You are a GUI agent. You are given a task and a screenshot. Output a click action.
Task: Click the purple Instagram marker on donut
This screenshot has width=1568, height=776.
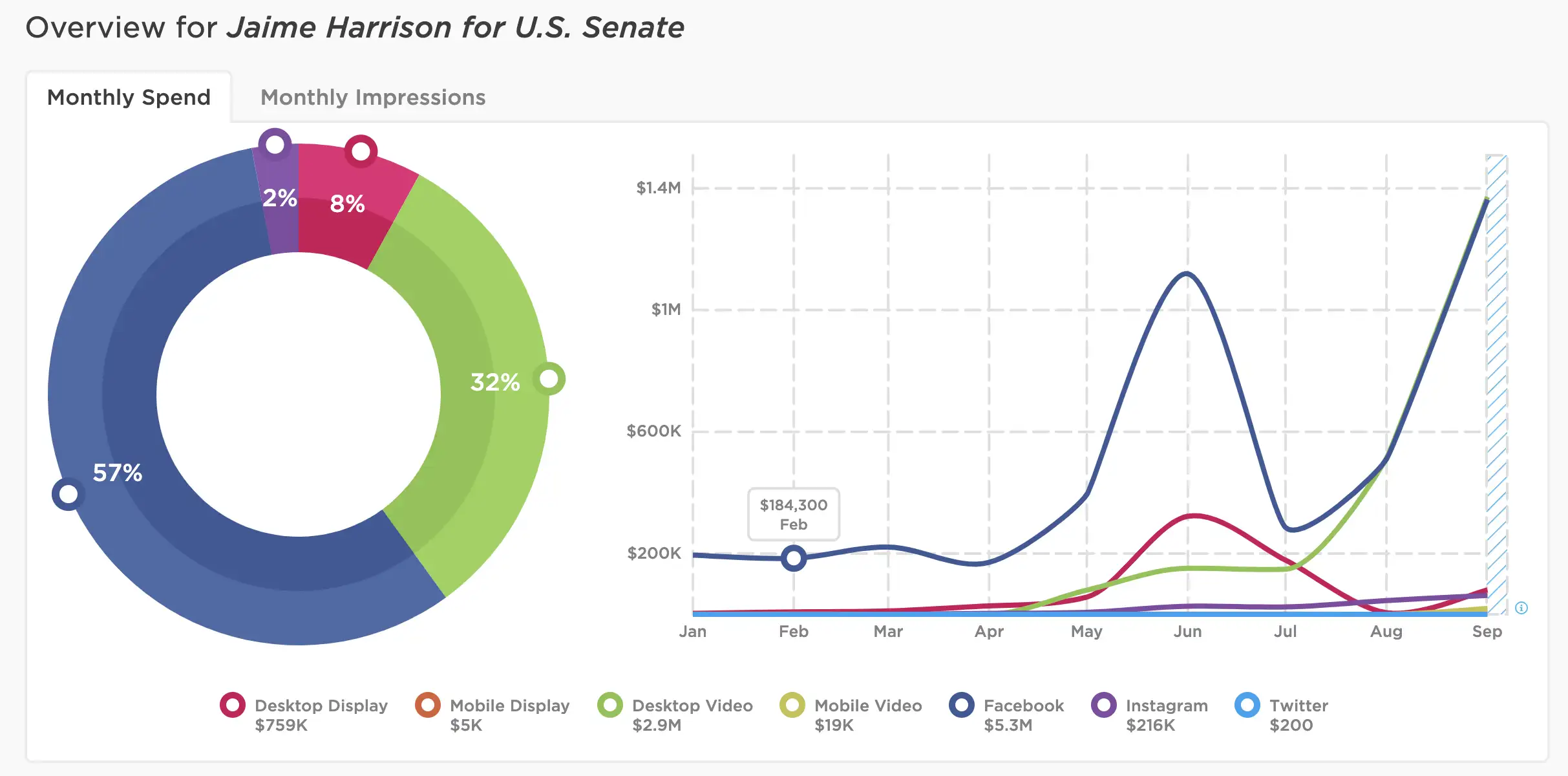(275, 145)
